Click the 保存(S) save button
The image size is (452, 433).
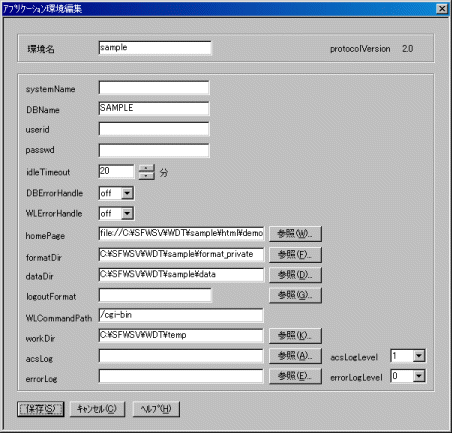point(40,409)
